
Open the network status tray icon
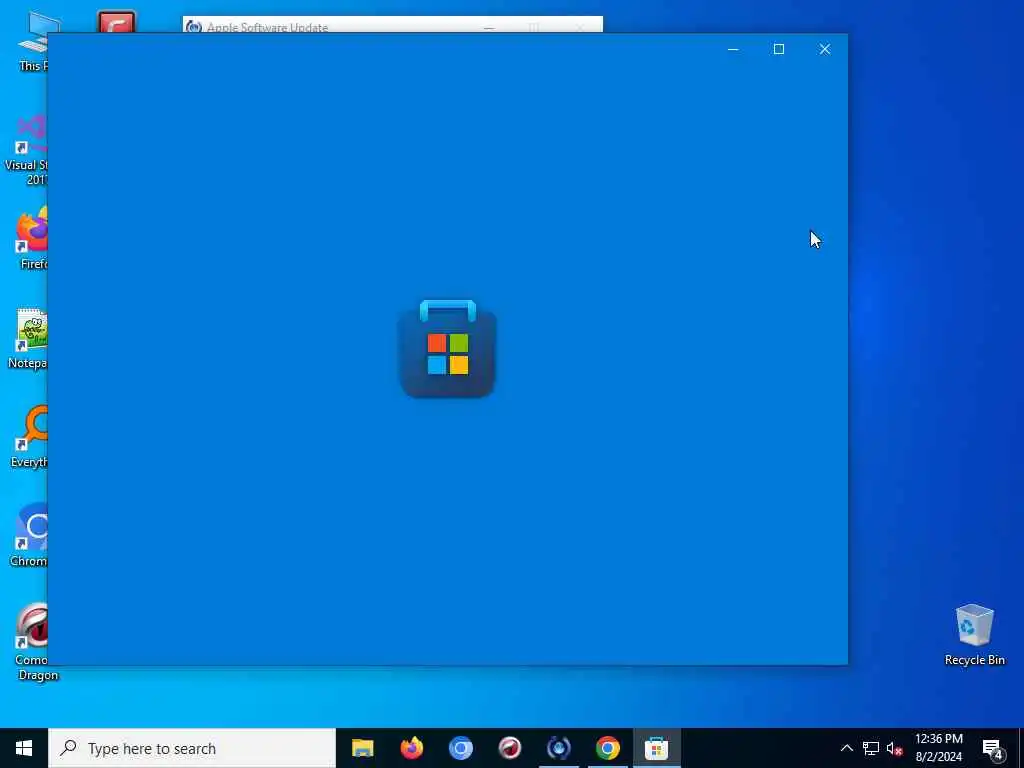coord(871,748)
